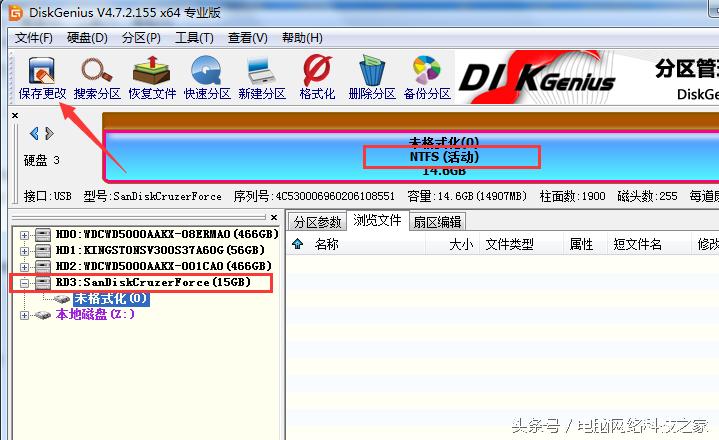The width and height of the screenshot is (719, 440).
Task: Create New Partition (新建分区) icon
Action: (262, 78)
